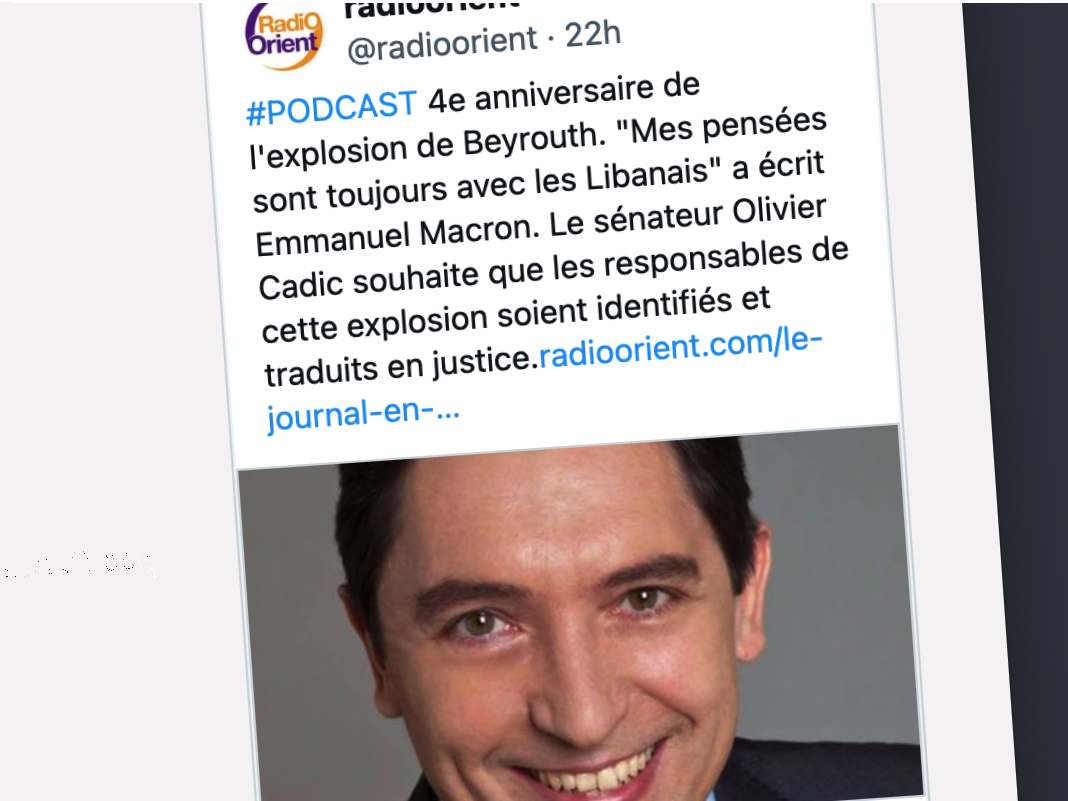Click the text 'sénateur Olivier Cadic'
Viewport: 1068px width, 801px height.
click(x=542, y=248)
